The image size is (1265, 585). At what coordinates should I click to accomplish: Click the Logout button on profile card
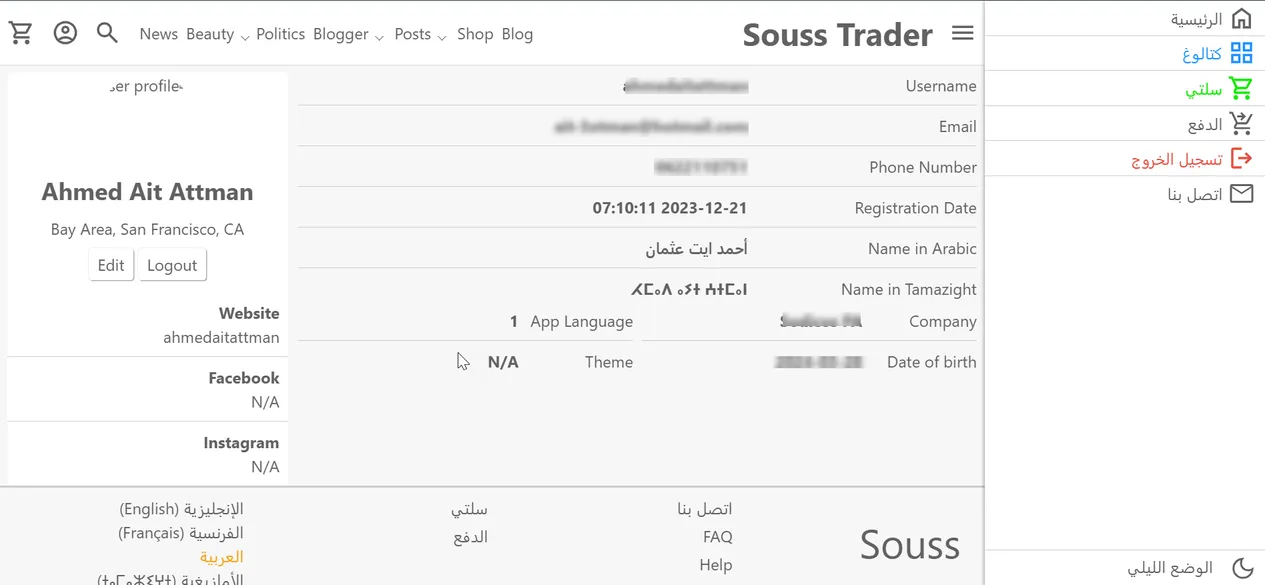tap(172, 265)
